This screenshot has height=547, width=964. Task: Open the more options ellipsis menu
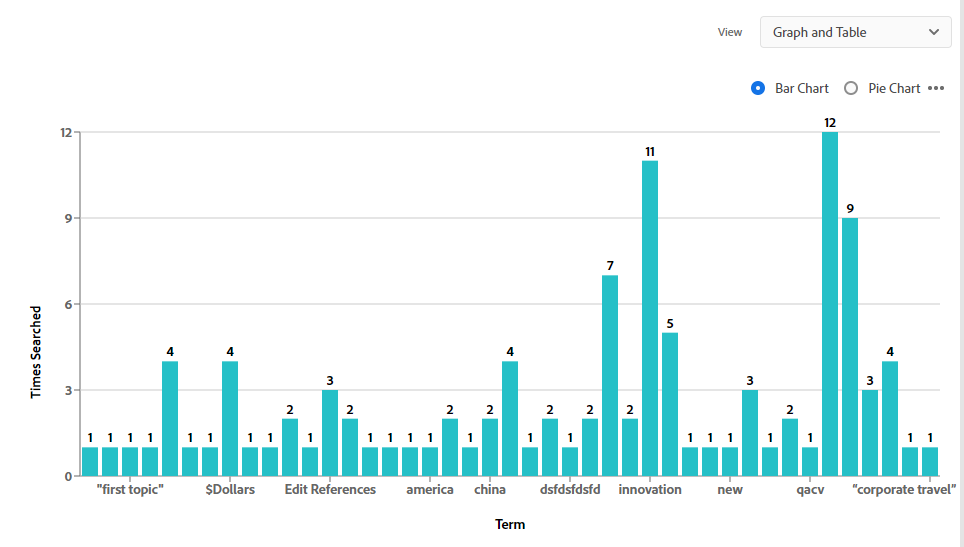(x=936, y=88)
